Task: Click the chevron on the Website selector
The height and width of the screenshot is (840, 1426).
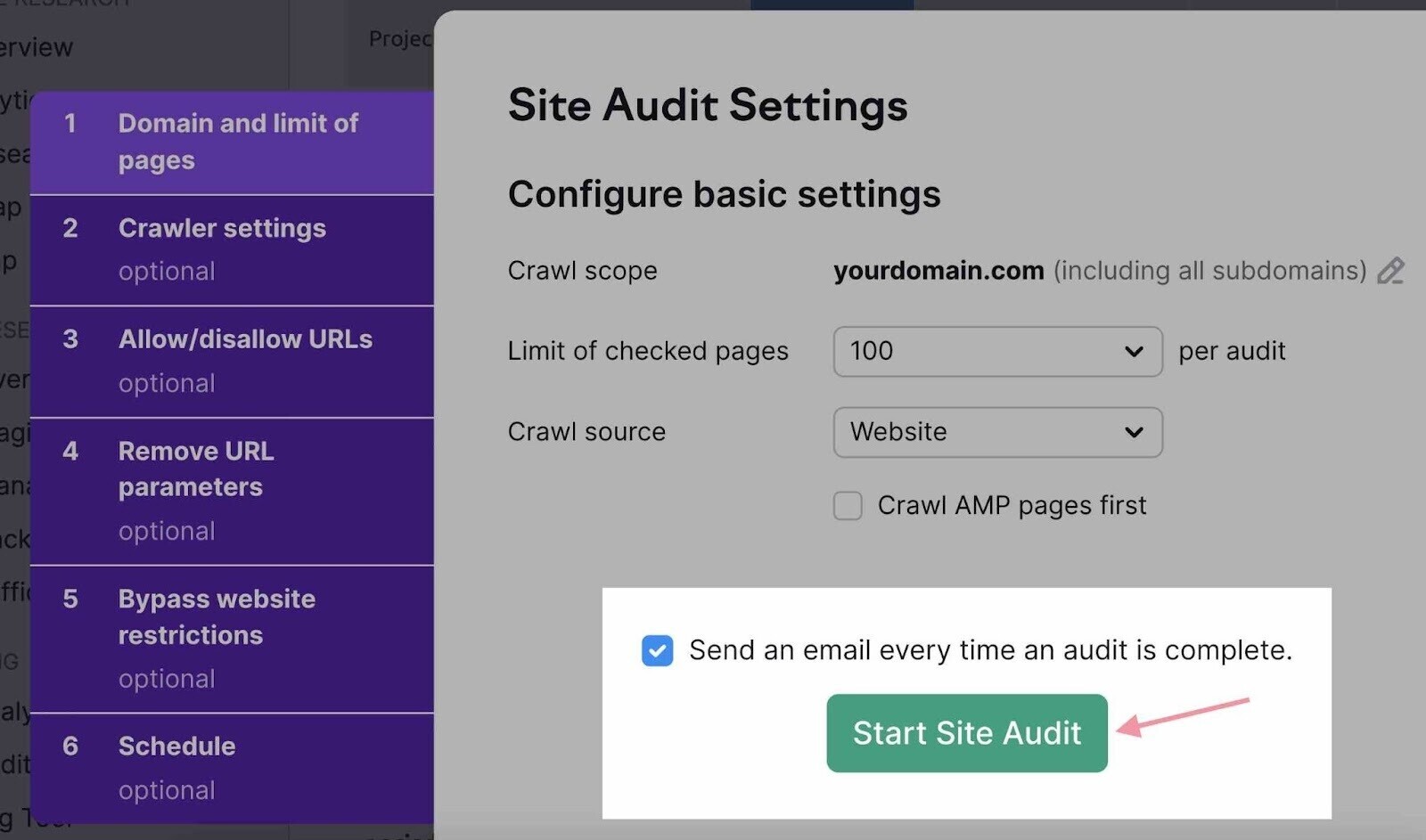Action: click(1134, 433)
